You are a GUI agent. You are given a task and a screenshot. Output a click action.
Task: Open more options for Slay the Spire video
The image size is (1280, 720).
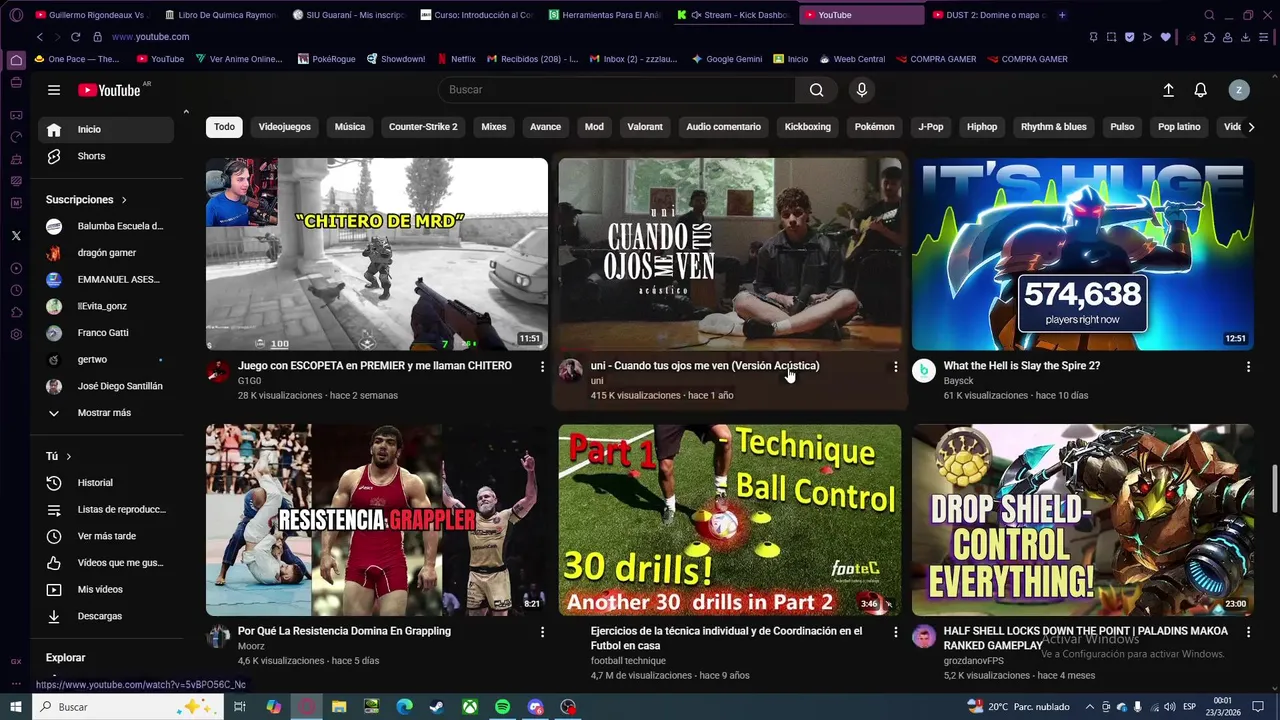click(x=1248, y=367)
